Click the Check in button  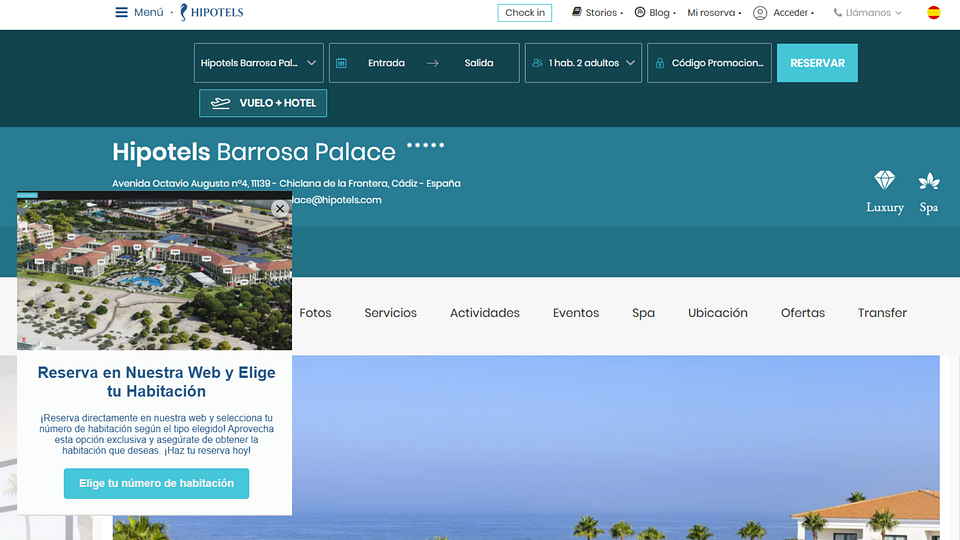[525, 13]
